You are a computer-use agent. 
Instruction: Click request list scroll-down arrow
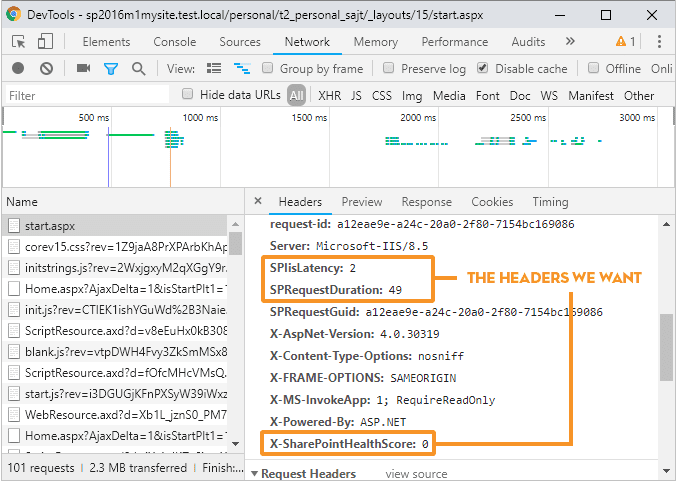[x=235, y=444]
